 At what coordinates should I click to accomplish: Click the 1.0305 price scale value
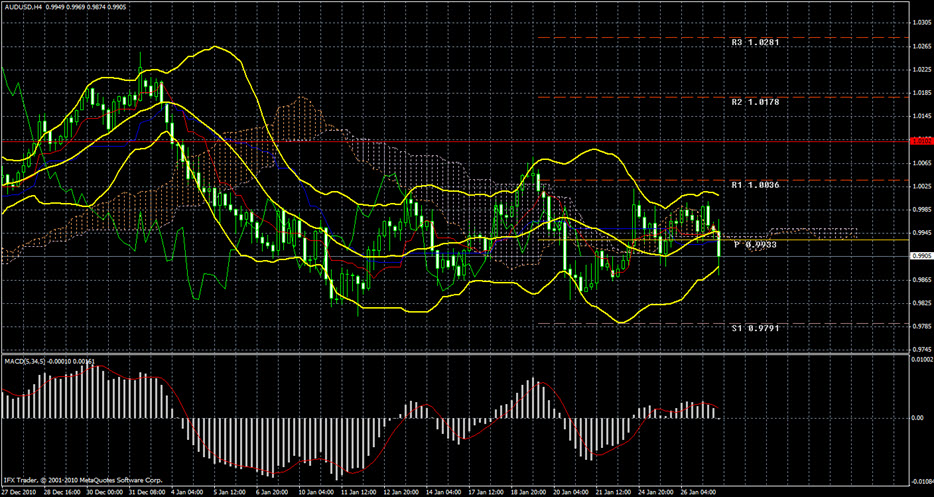coord(921,22)
